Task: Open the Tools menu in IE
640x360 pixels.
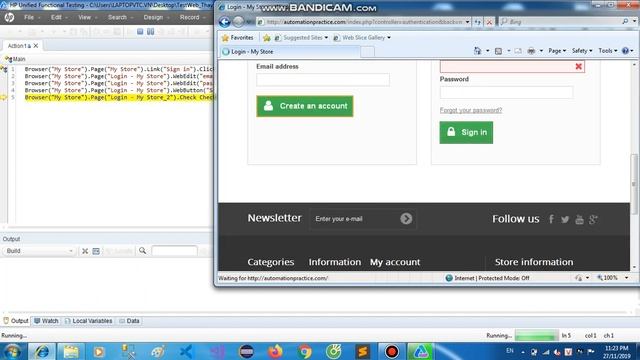Action: (x=607, y=51)
